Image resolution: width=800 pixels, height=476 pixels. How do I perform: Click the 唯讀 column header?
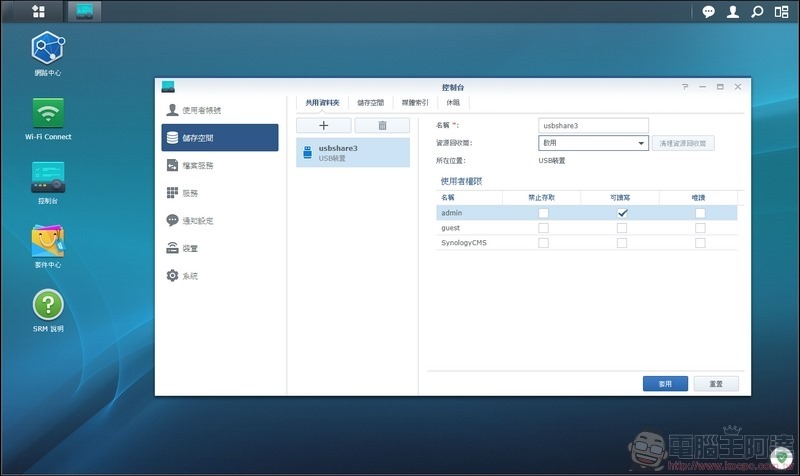click(698, 197)
